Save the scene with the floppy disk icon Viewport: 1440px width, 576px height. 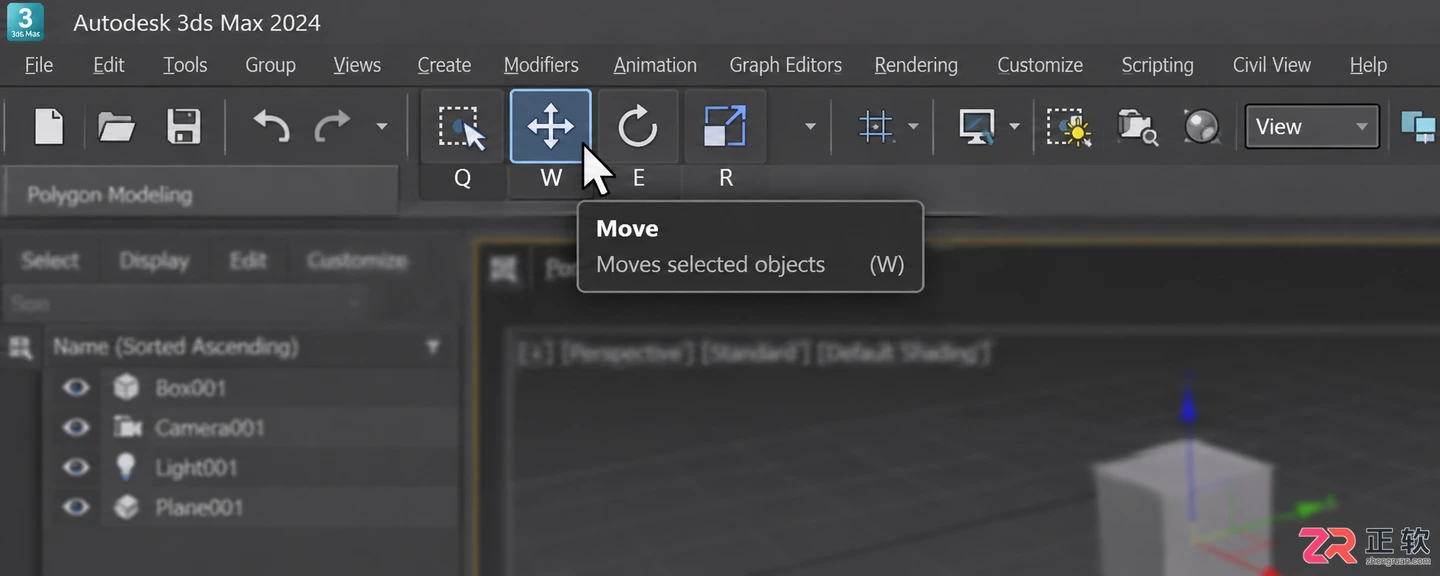point(183,127)
